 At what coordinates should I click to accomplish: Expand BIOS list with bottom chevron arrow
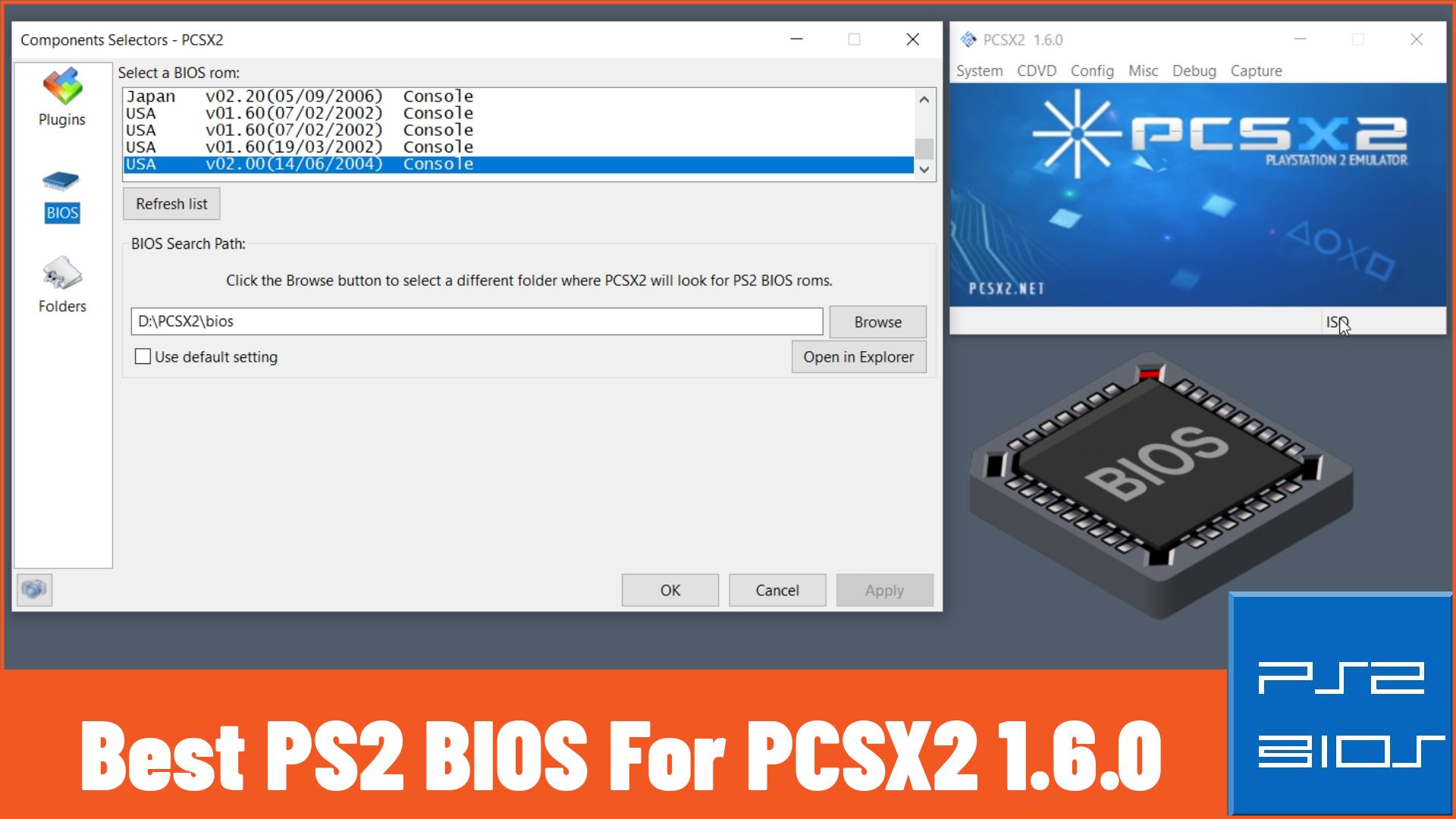924,168
